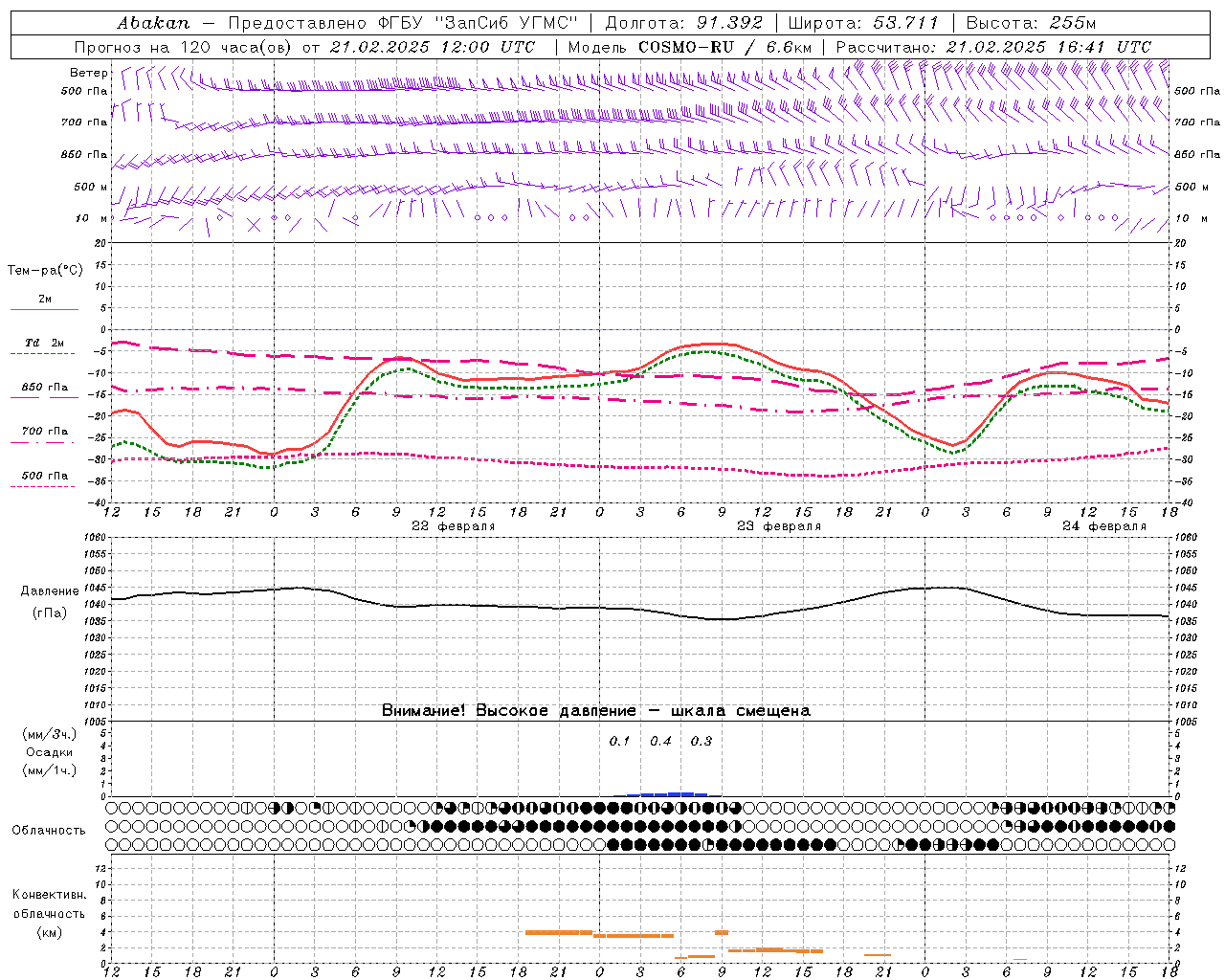Click the date label "24 февраля"
The height and width of the screenshot is (980, 1225).
1104,526
